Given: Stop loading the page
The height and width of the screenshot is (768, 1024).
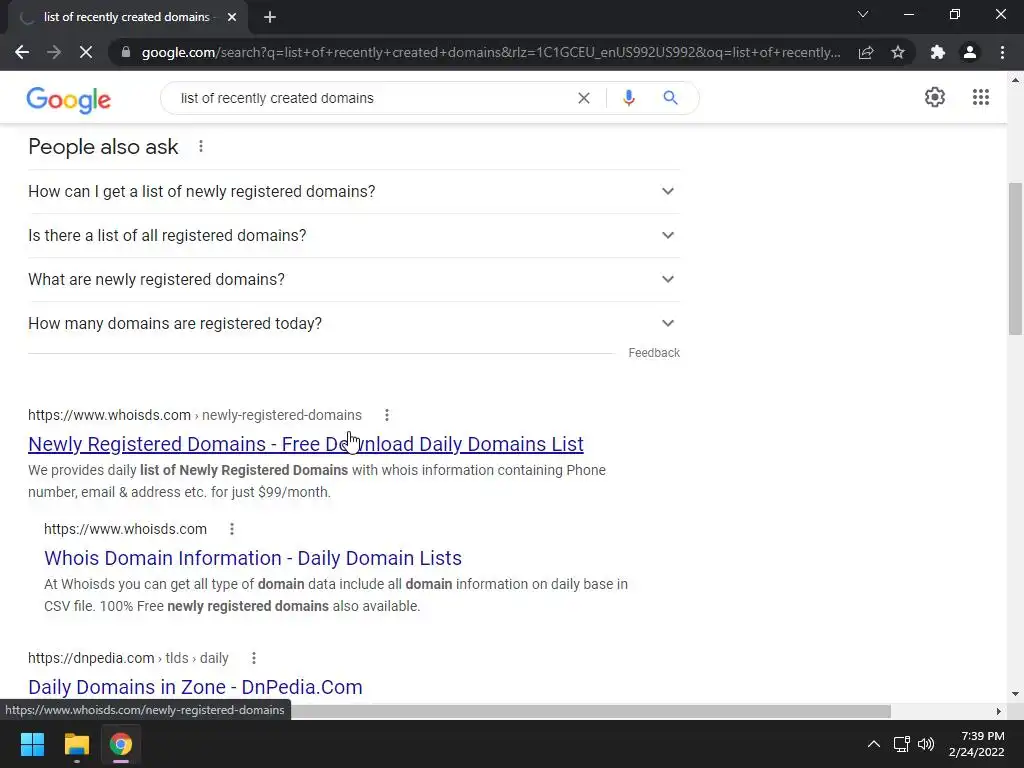Looking at the screenshot, I should point(86,52).
